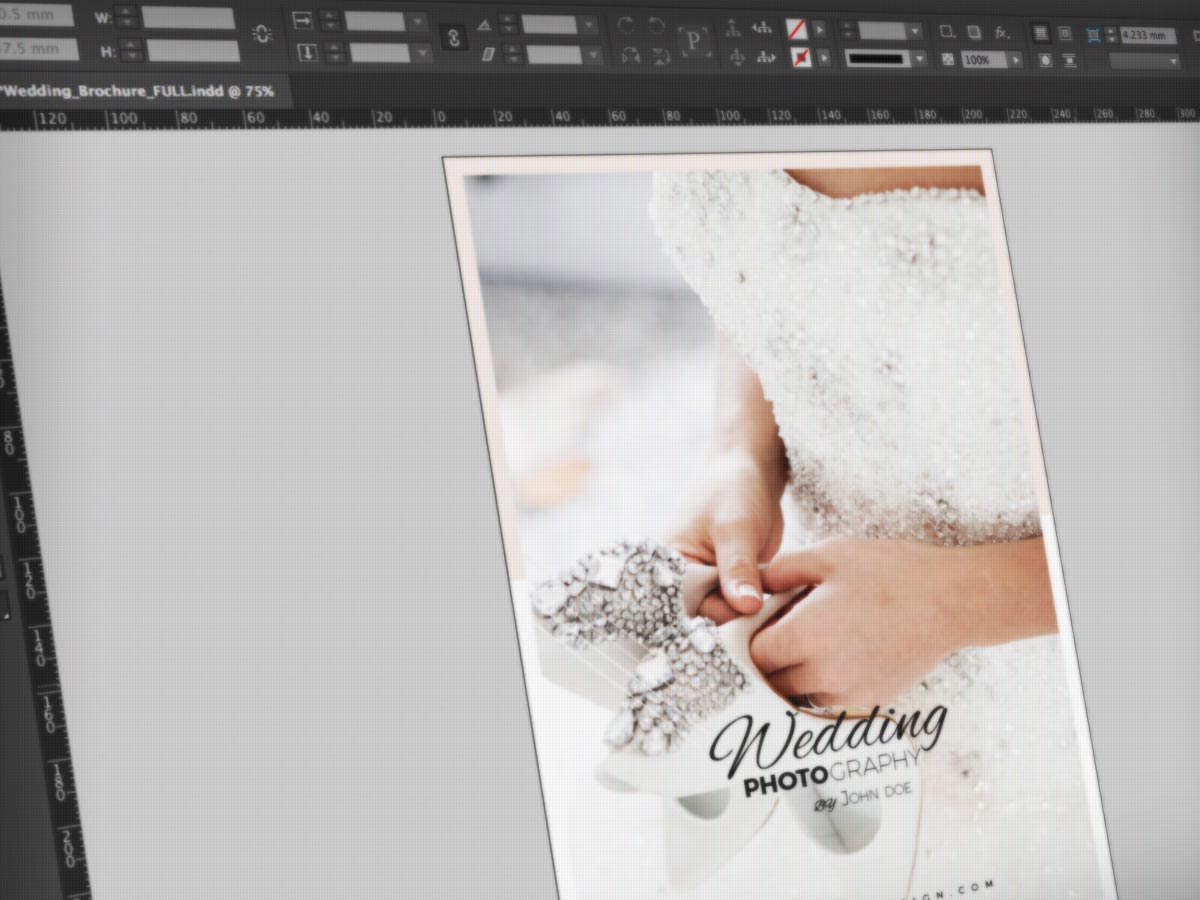Click the P flip/rotate indicator
The height and width of the screenshot is (900, 1200).
coord(693,42)
